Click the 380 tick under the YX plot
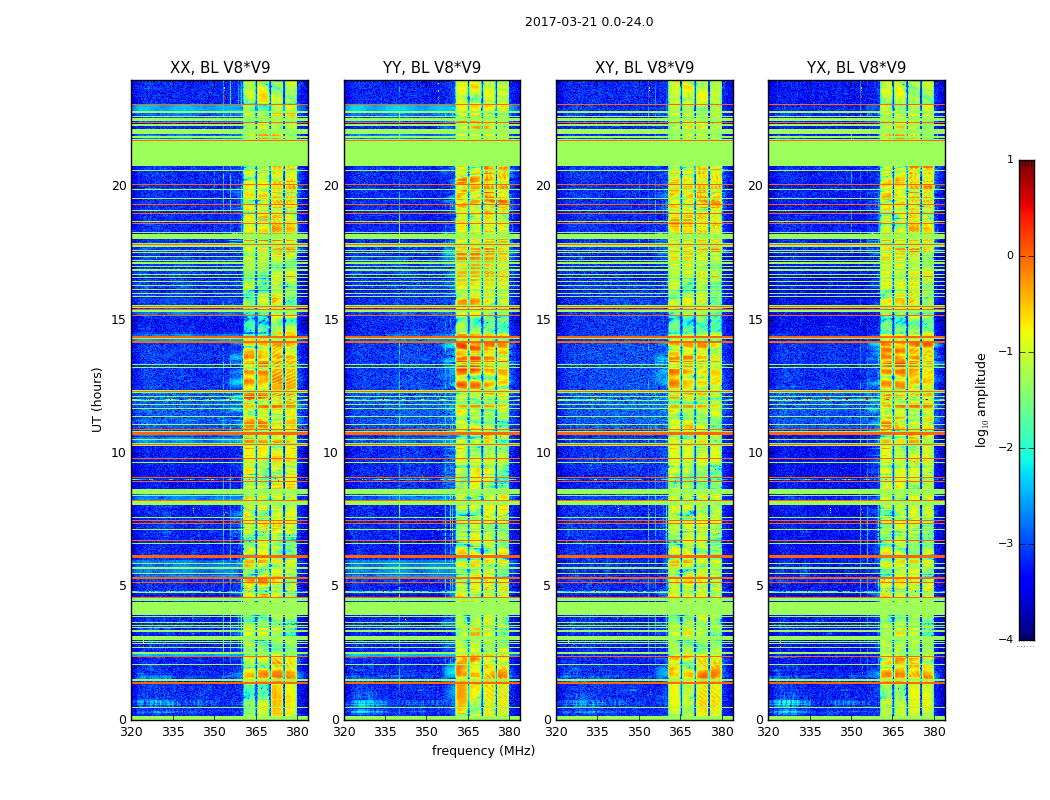Screen dimensions: 1050x800 (934, 732)
